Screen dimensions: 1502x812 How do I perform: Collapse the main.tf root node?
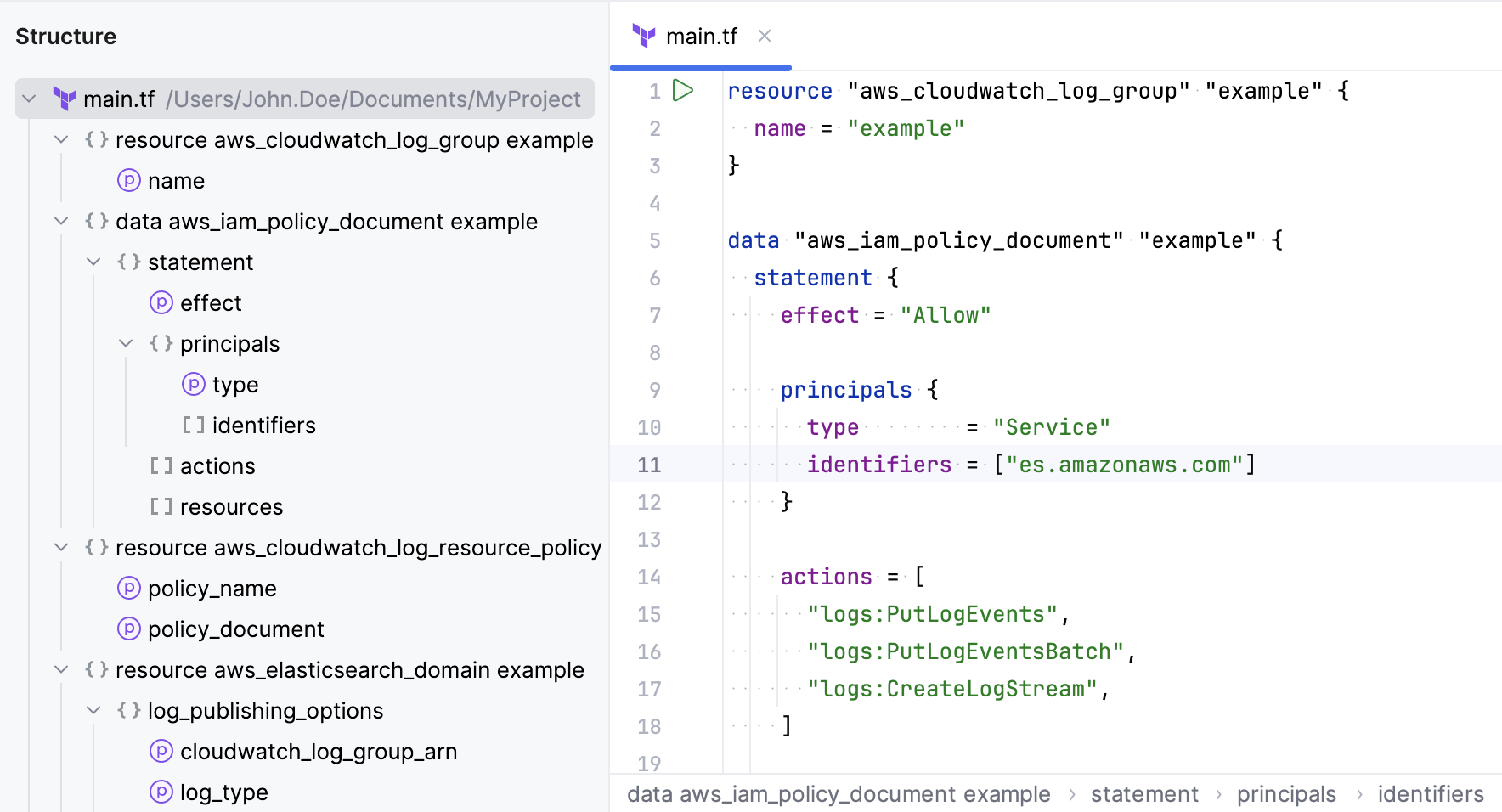coord(29,99)
